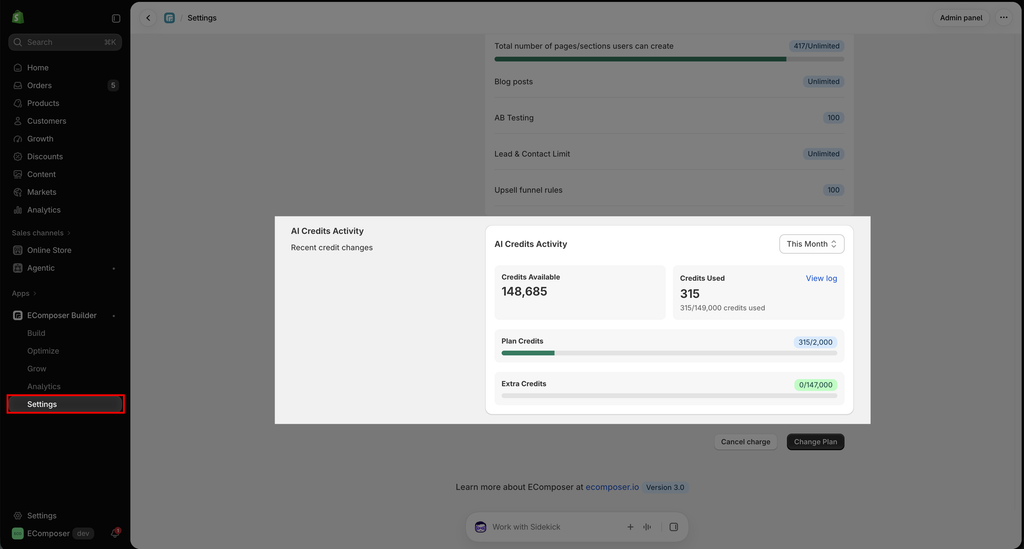
Task: Click the Version 3.0 badge
Action: coord(665,487)
